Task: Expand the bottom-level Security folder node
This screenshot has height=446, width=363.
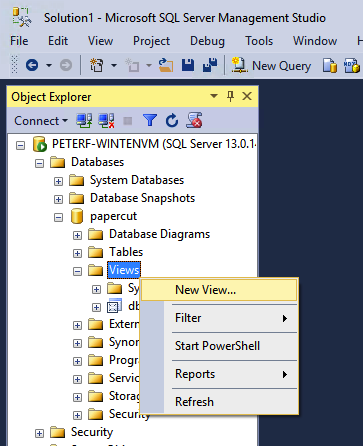Action: [x=39, y=433]
